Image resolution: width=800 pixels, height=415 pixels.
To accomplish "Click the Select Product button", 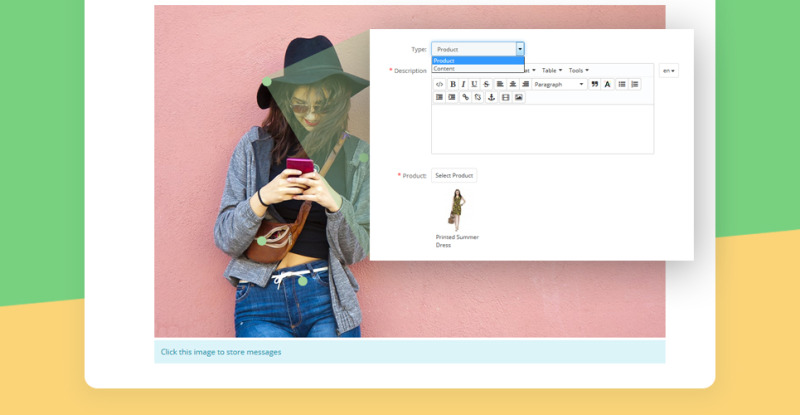I will tap(454, 176).
